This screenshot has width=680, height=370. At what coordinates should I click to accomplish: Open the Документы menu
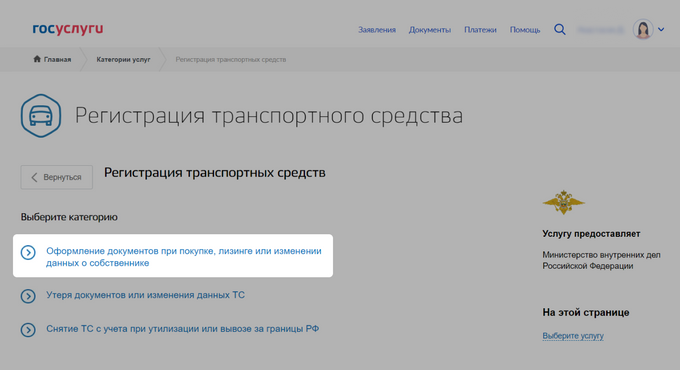[x=430, y=30]
